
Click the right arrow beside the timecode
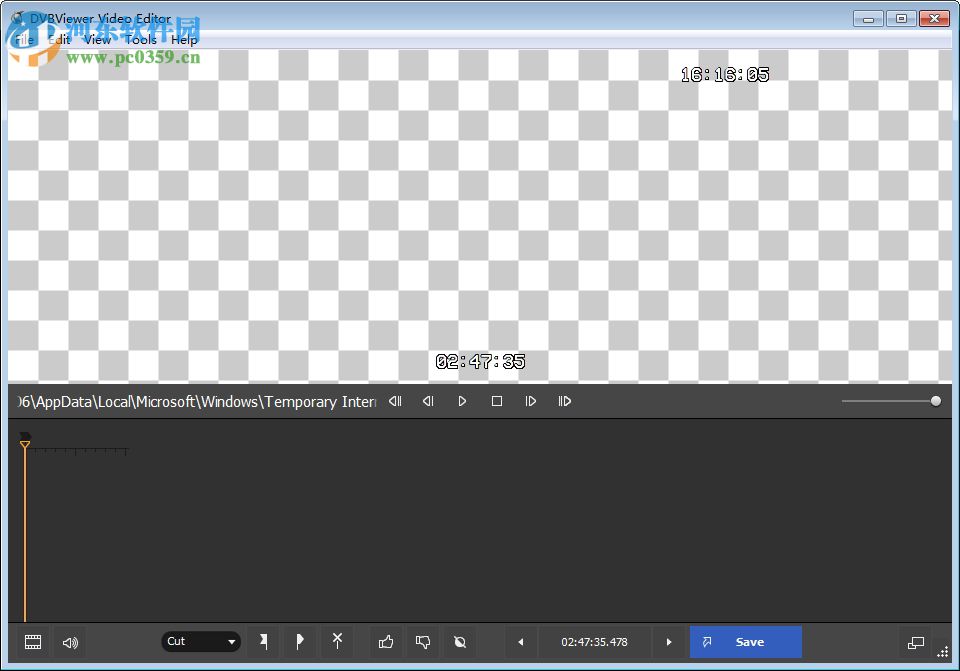668,642
